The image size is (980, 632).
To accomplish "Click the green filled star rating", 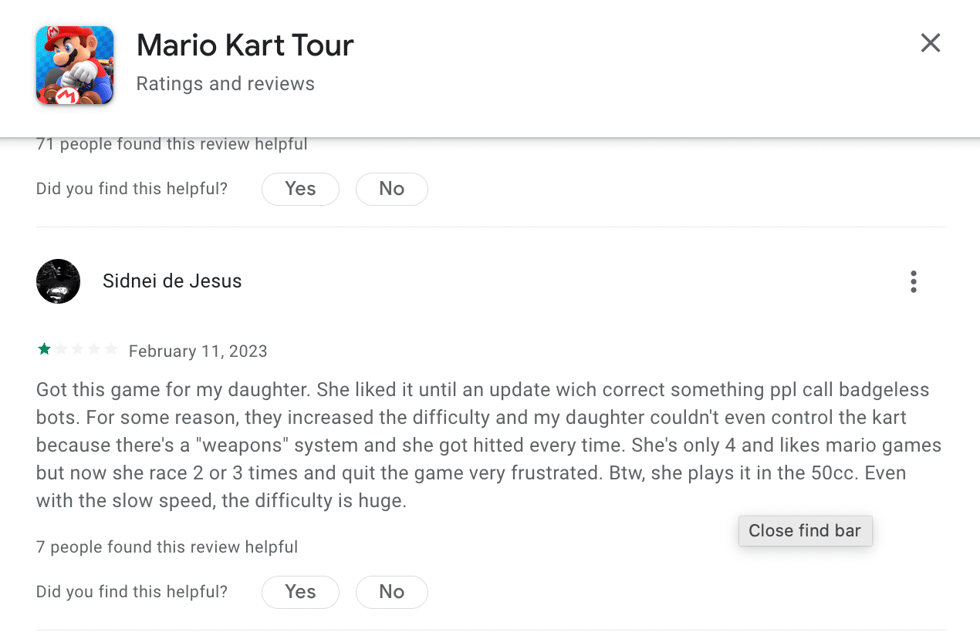I will (44, 349).
